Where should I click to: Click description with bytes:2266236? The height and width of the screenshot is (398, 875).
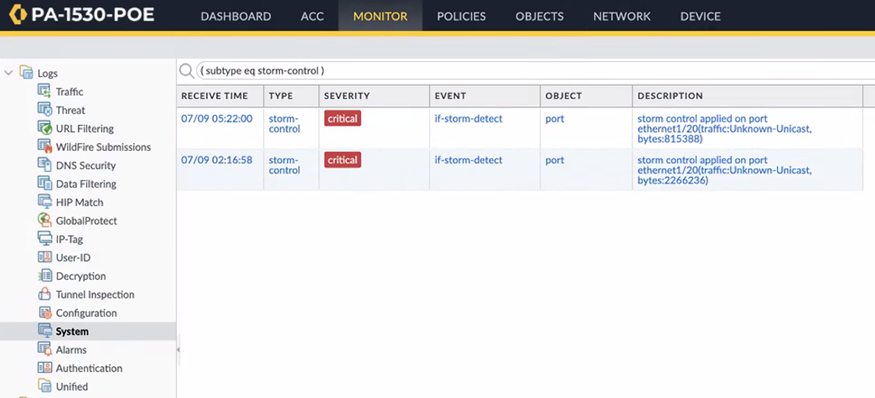pyautogui.click(x=724, y=170)
